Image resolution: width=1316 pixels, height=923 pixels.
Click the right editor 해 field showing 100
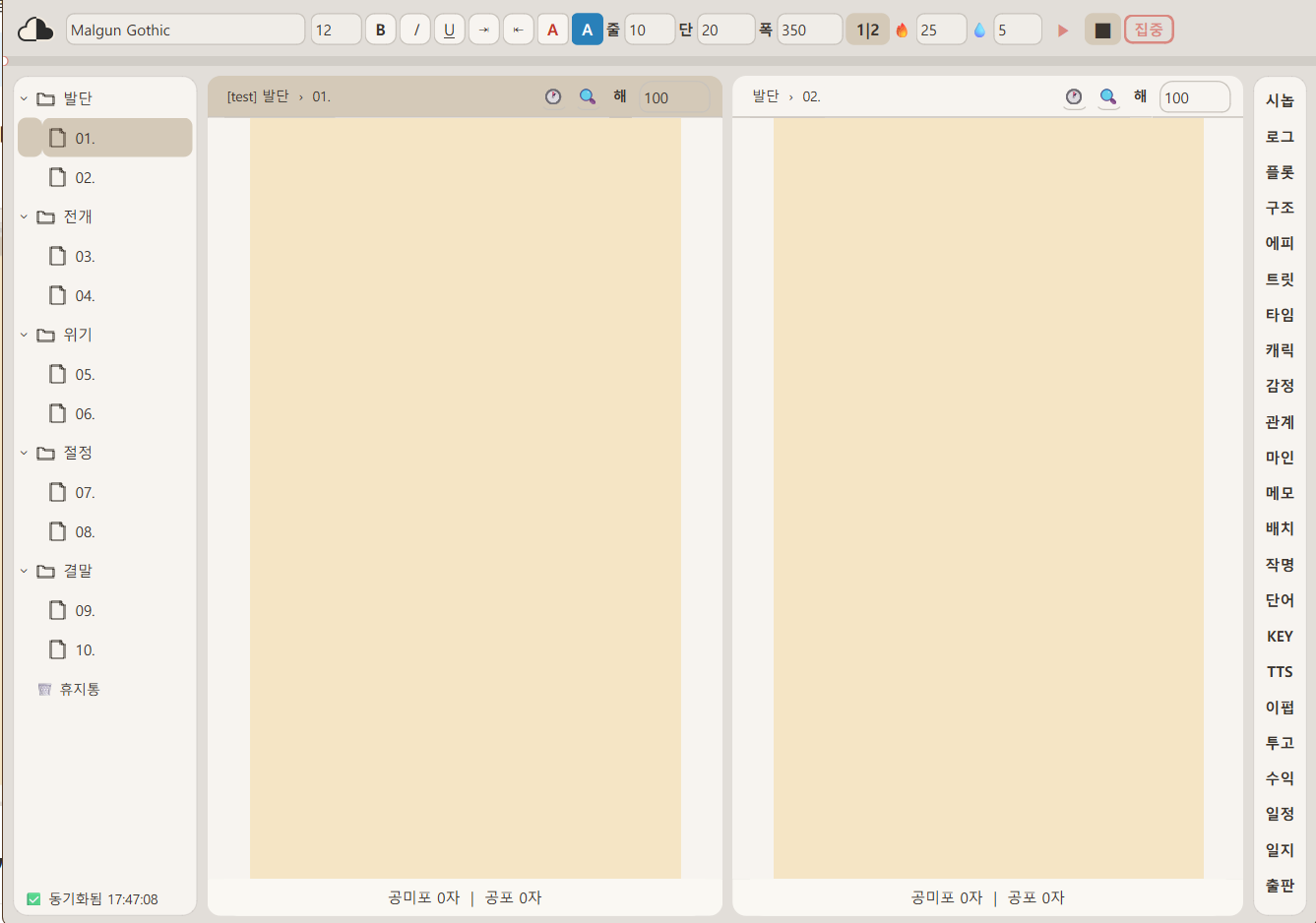click(1195, 97)
